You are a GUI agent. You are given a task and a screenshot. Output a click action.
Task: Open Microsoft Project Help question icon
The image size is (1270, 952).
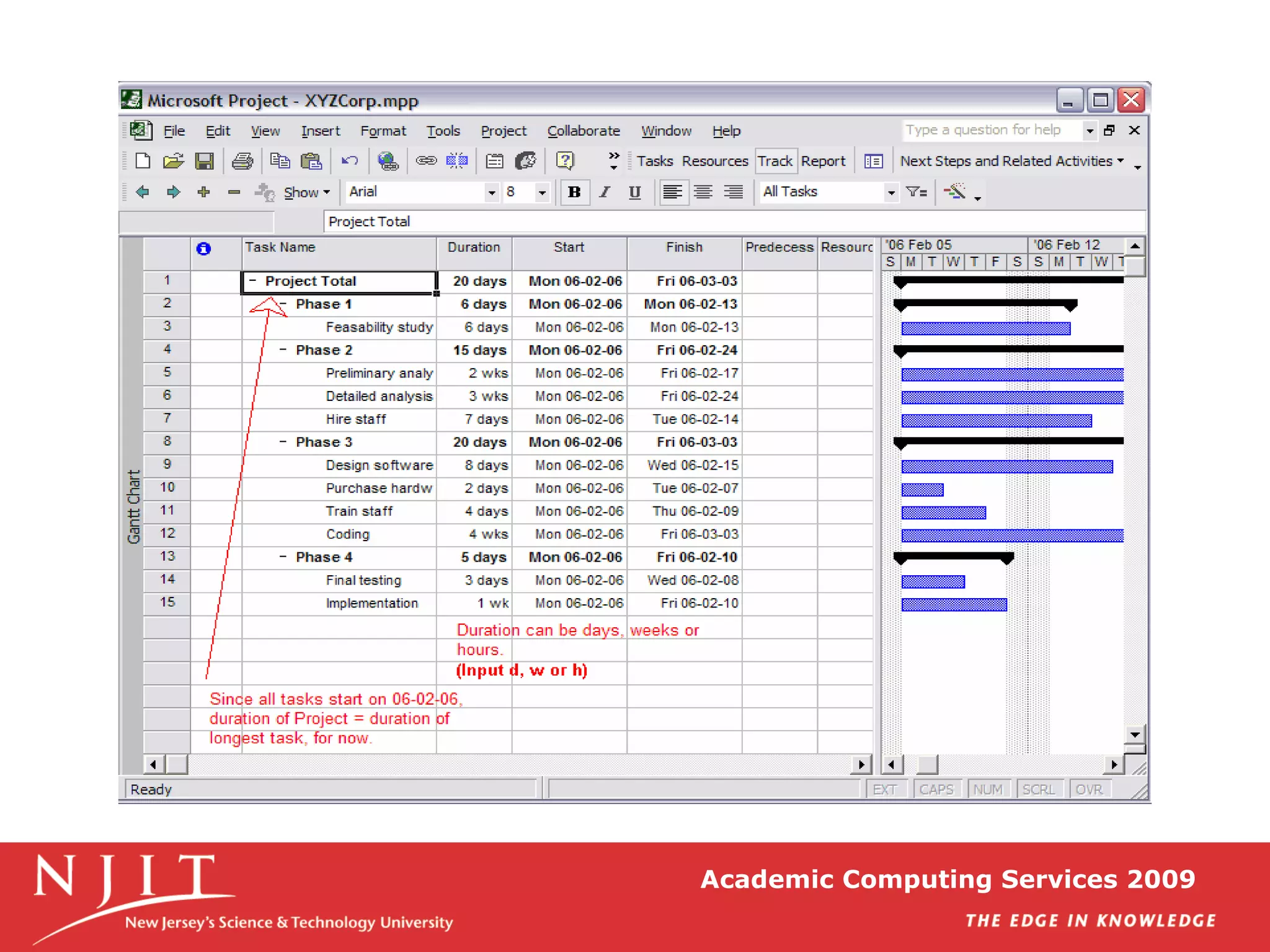(x=565, y=161)
